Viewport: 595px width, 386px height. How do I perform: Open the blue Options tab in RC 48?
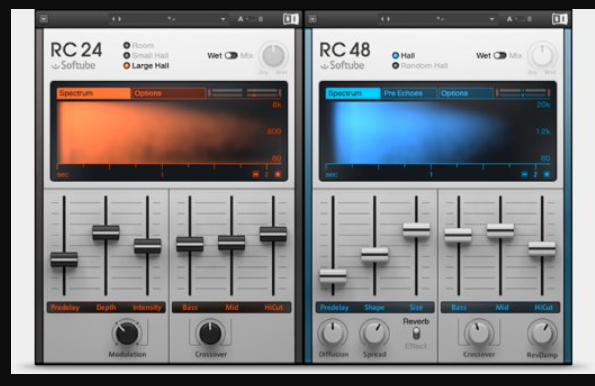[x=466, y=93]
